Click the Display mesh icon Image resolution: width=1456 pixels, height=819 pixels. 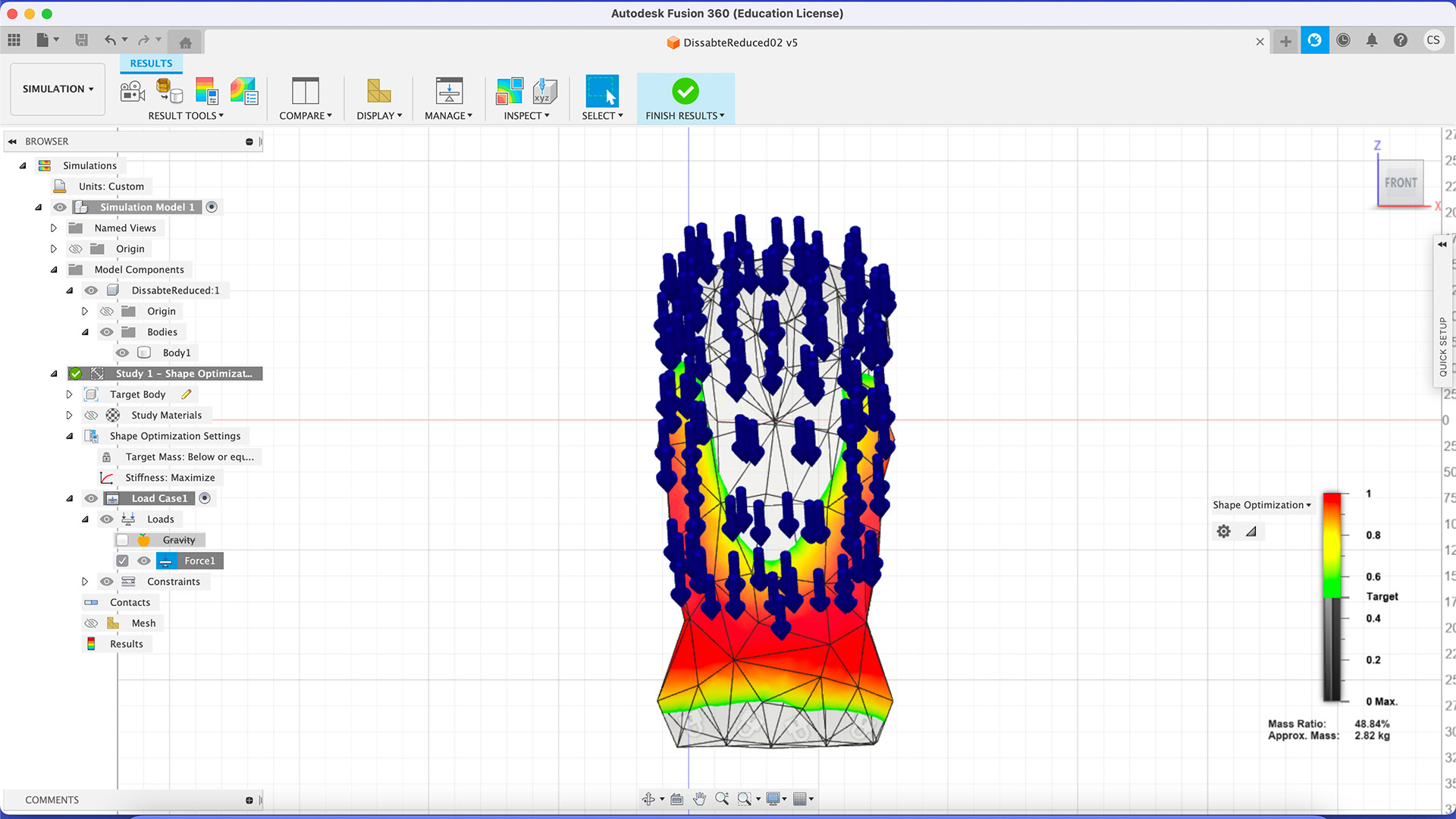coord(378,91)
